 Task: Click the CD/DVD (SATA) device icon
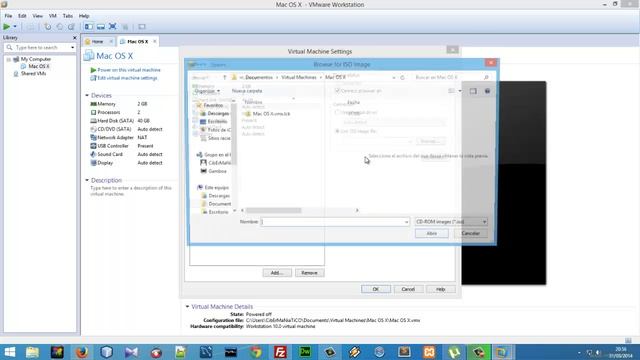coord(93,129)
